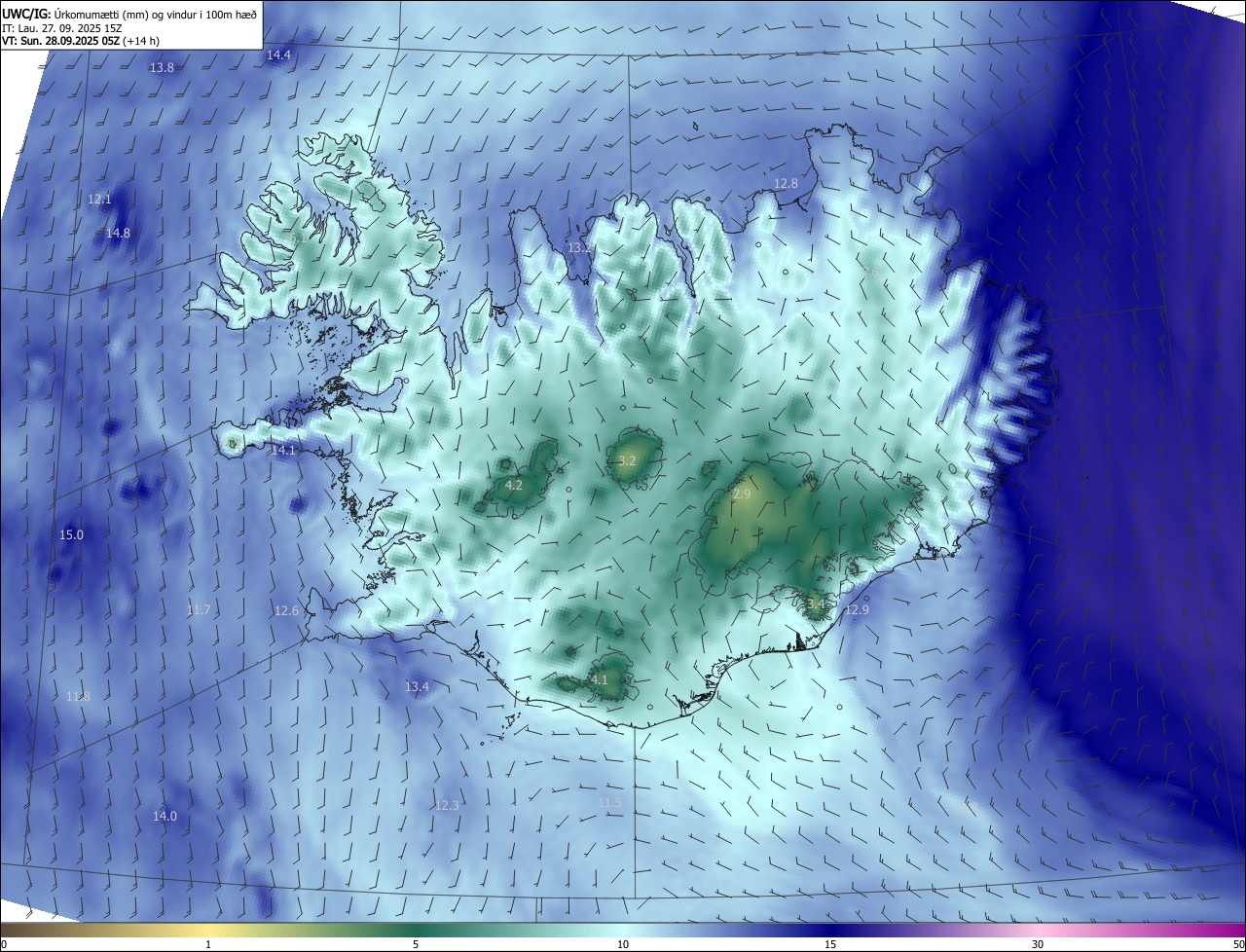This screenshot has width=1246, height=952.
Task: Click the 0 tick on the color scale
Action: (4, 945)
